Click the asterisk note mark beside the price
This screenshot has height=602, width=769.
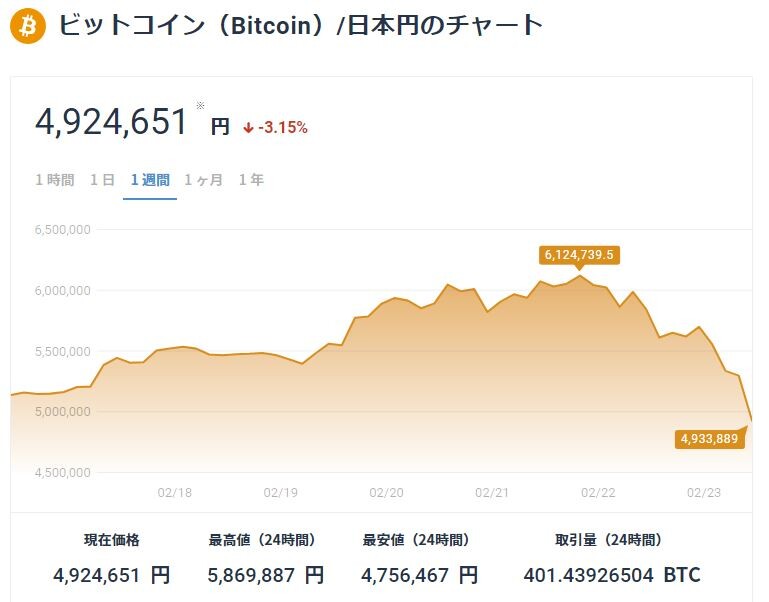[200, 105]
